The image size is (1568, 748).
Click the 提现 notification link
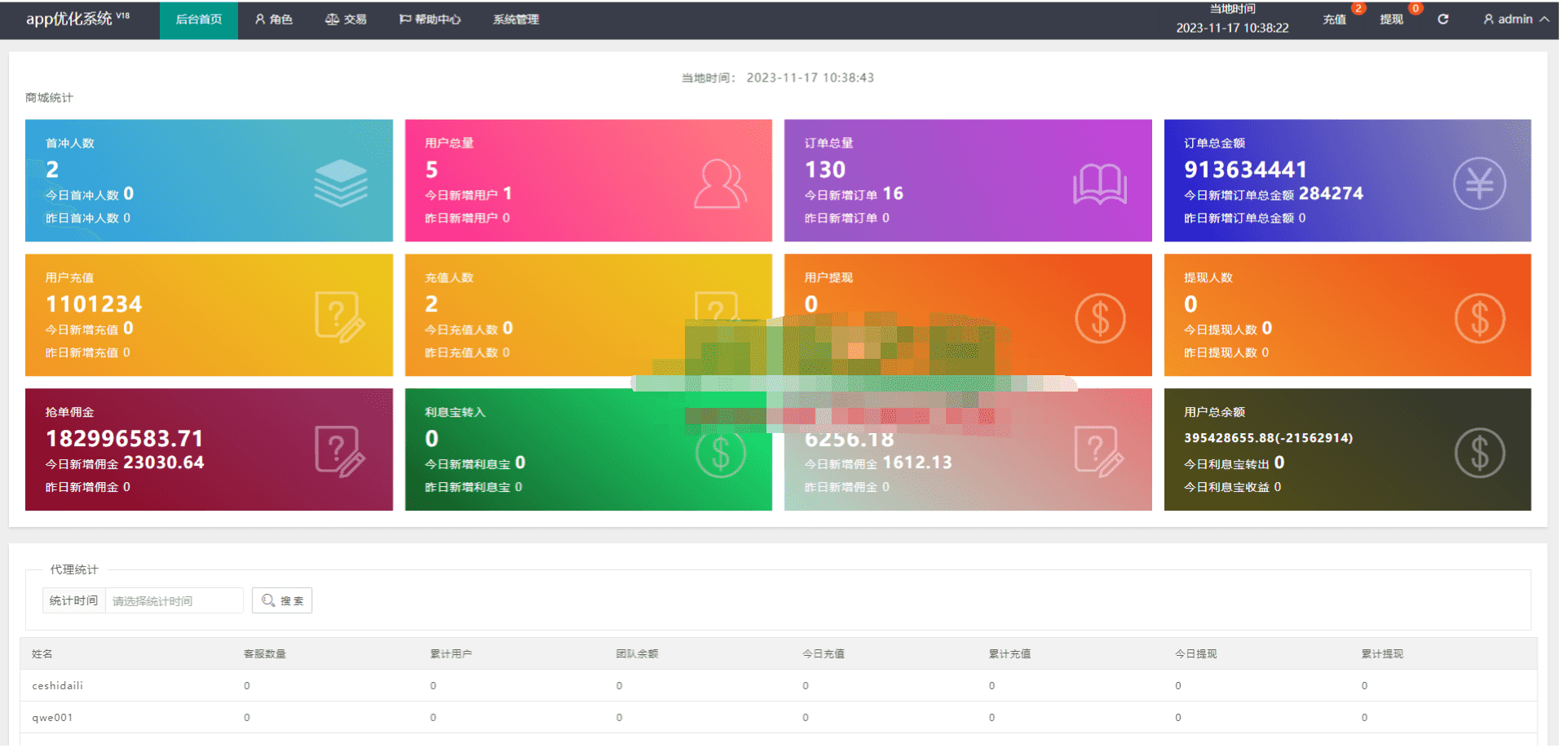point(1391,20)
